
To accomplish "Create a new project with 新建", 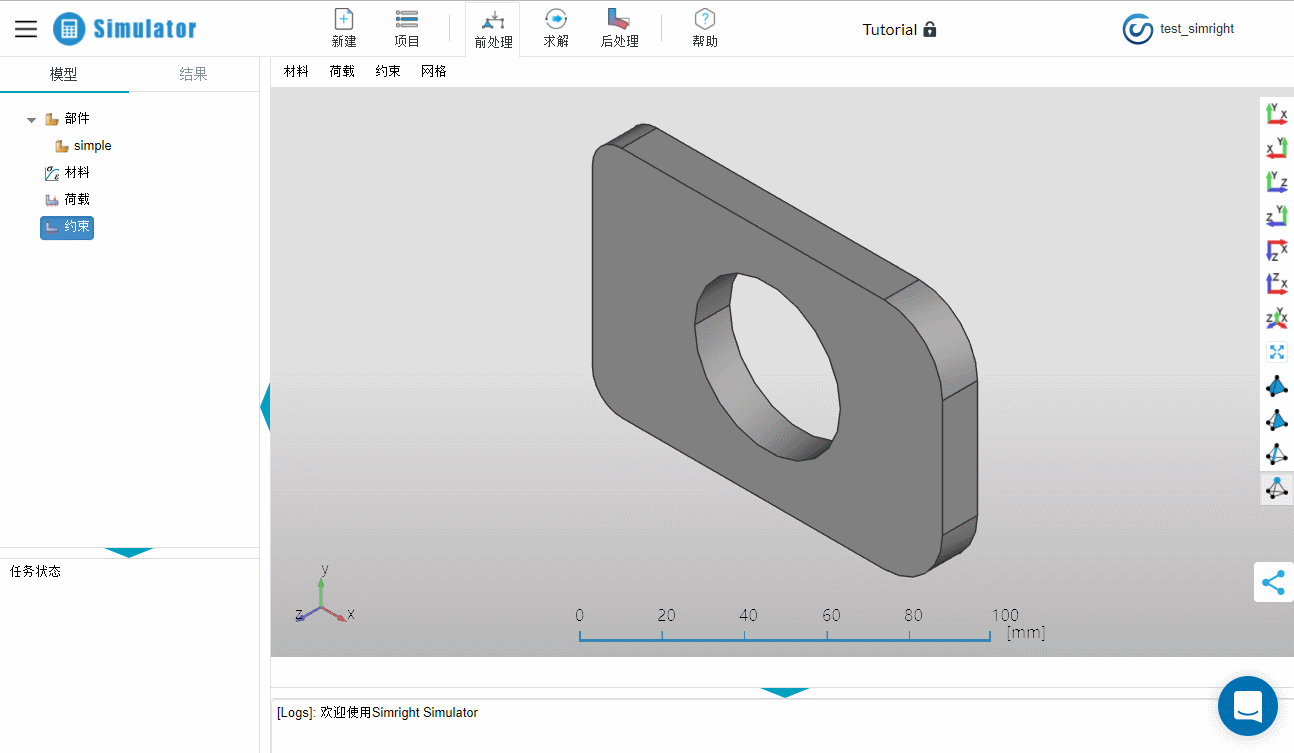I will [x=344, y=29].
